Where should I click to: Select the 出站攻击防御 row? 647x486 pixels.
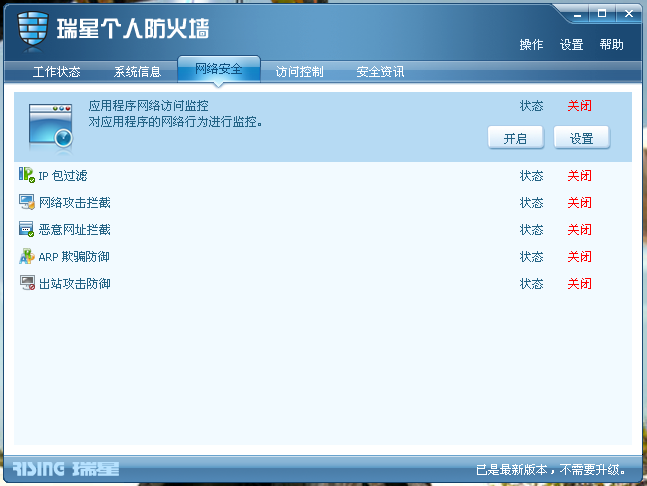323,283
